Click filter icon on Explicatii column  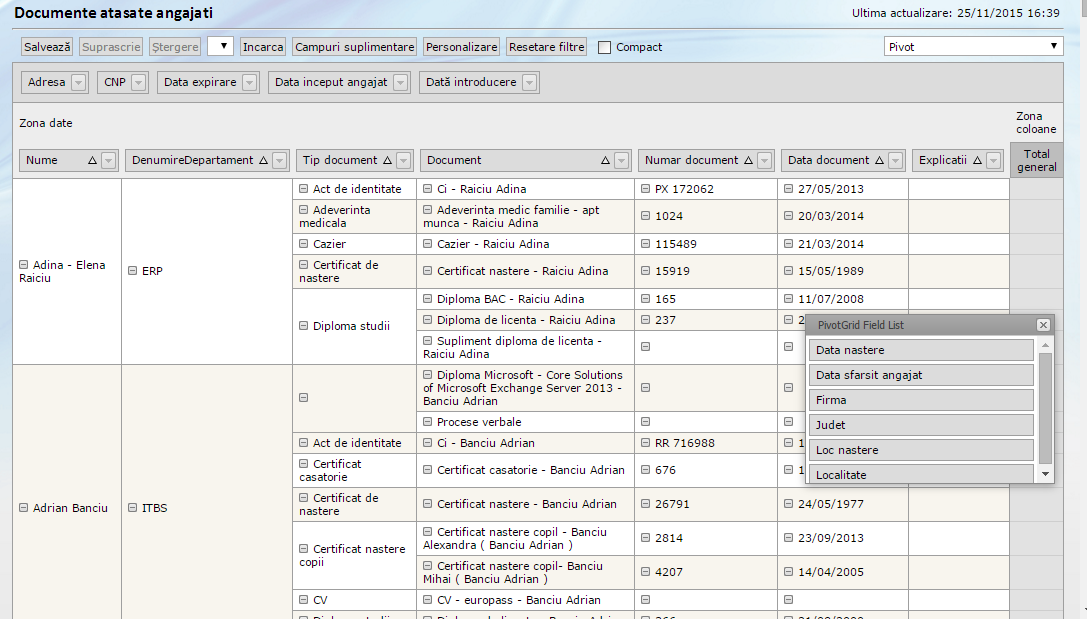click(x=993, y=160)
